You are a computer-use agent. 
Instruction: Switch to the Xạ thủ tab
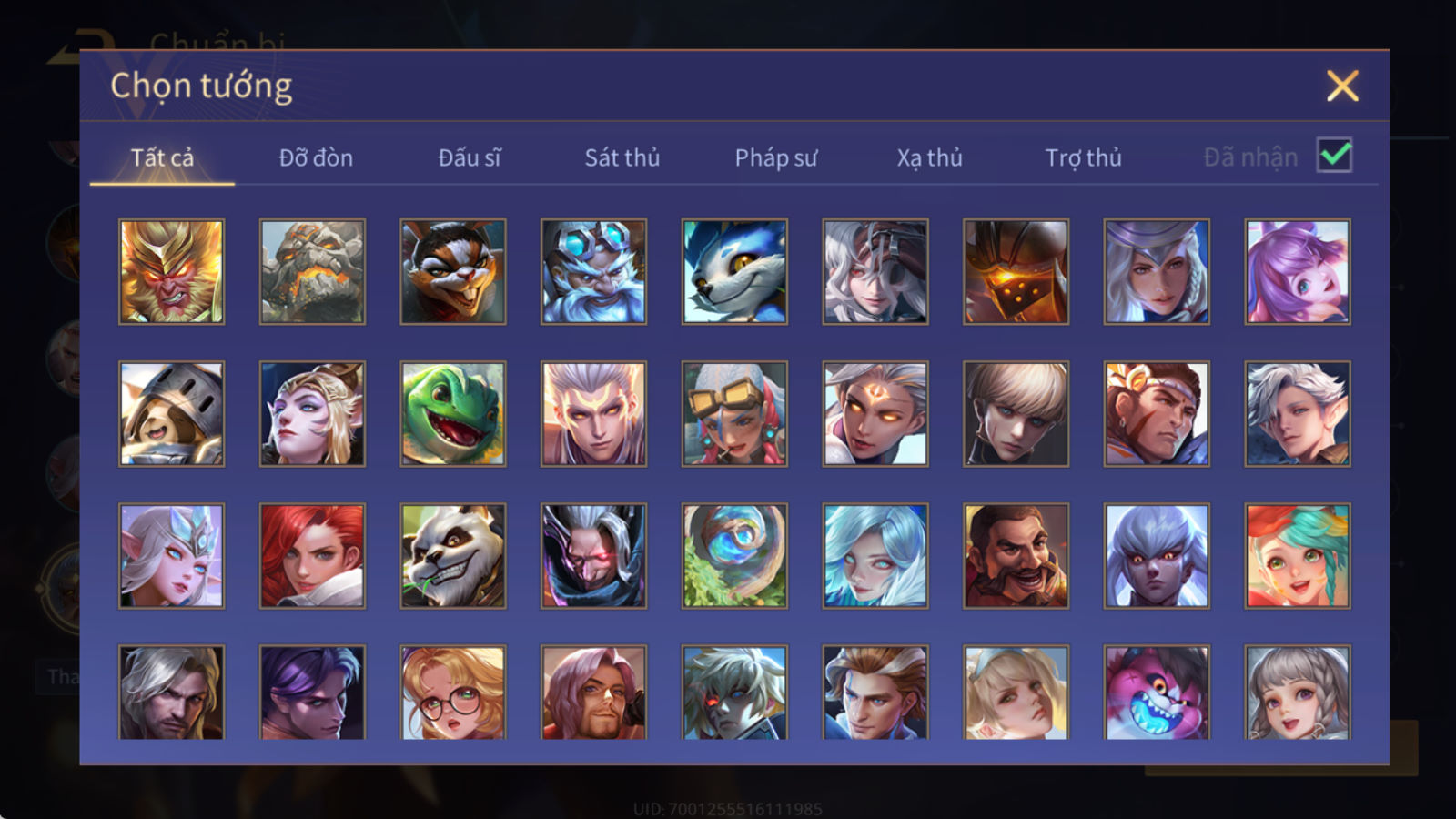929,157
